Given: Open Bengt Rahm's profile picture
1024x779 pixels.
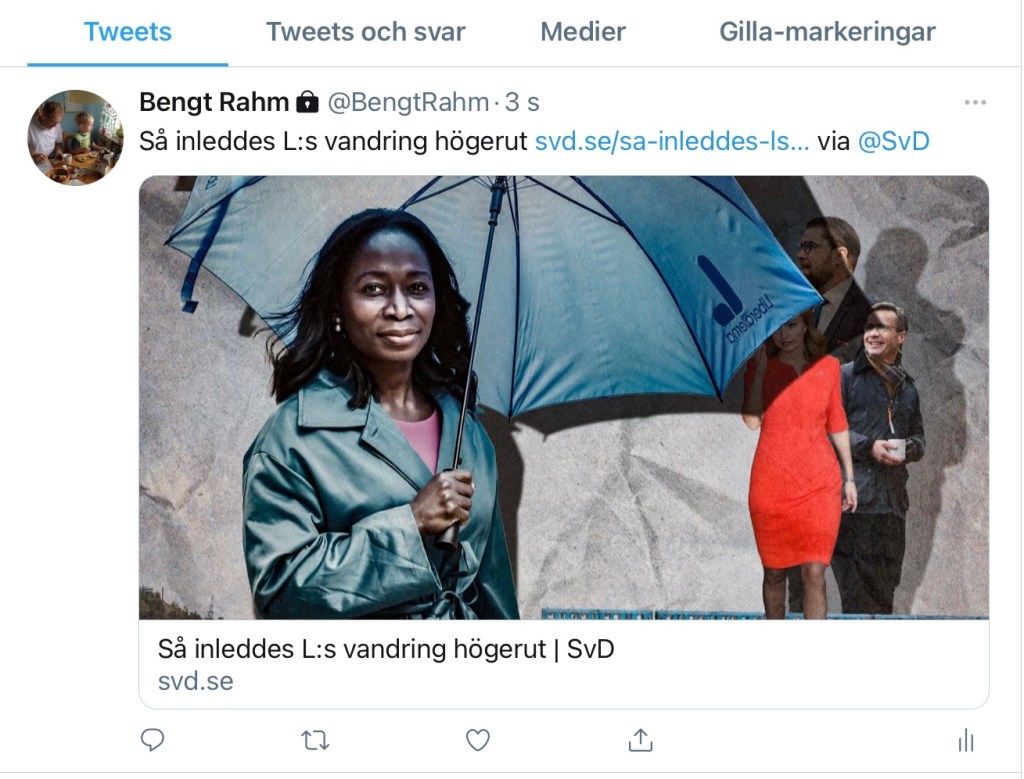Looking at the screenshot, I should click(x=75, y=137).
